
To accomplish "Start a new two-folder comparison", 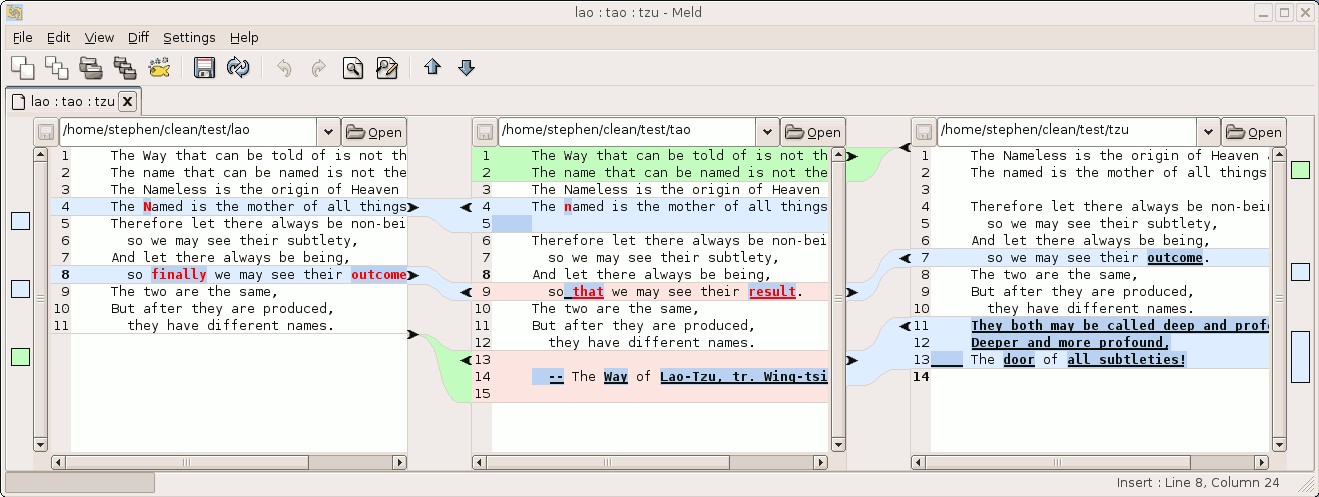I will coord(91,68).
